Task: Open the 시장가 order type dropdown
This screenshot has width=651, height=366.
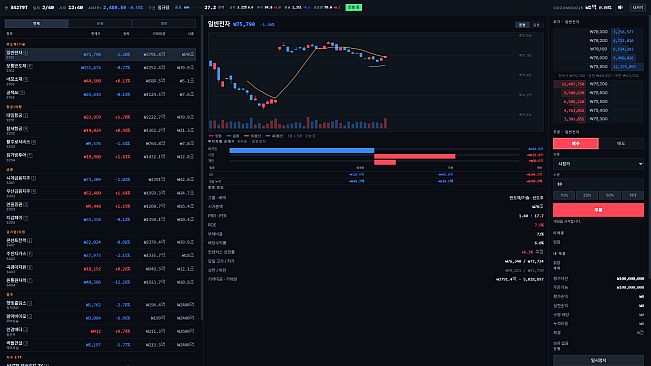Action: click(598, 164)
